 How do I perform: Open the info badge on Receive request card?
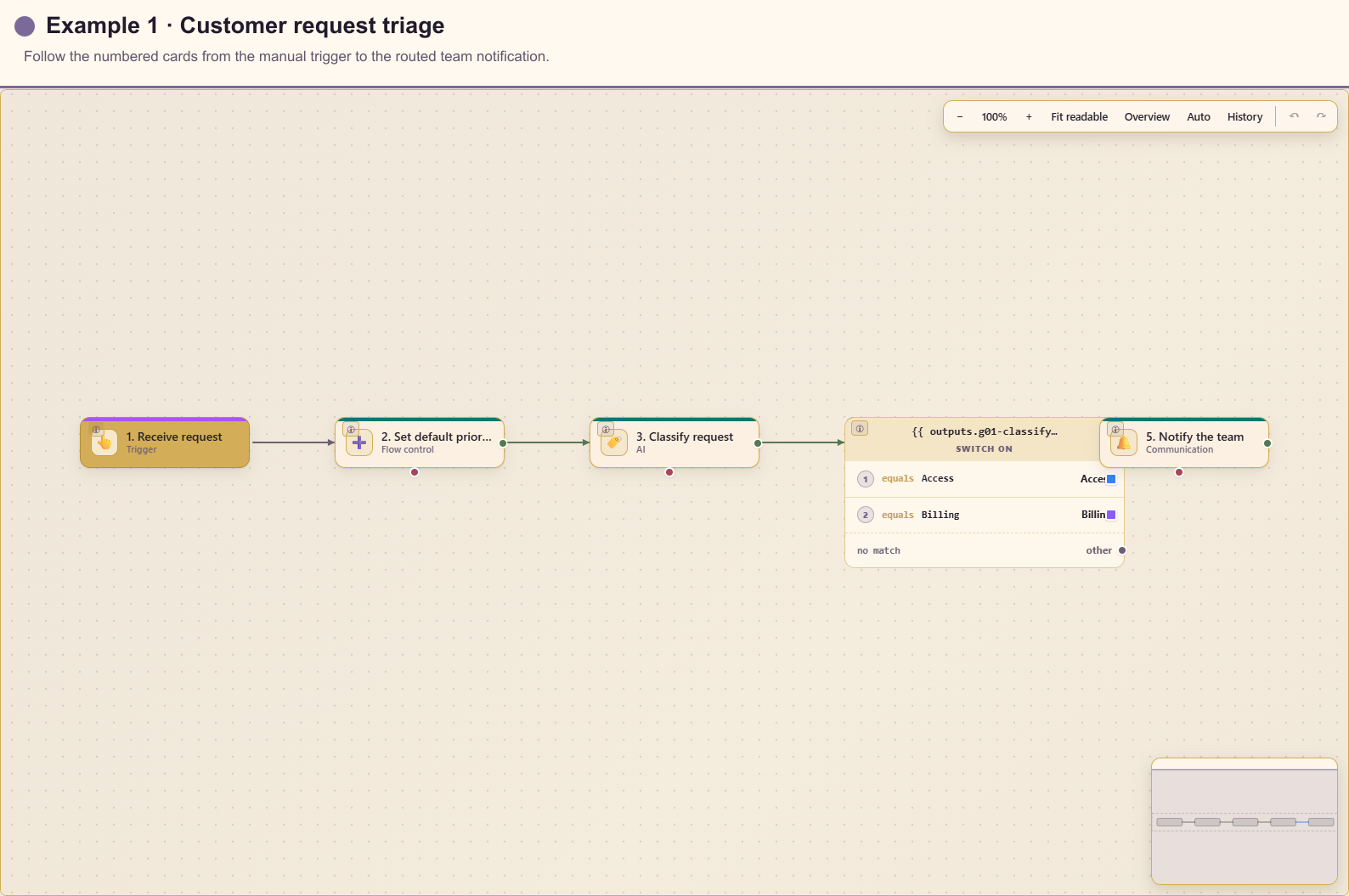click(x=96, y=430)
